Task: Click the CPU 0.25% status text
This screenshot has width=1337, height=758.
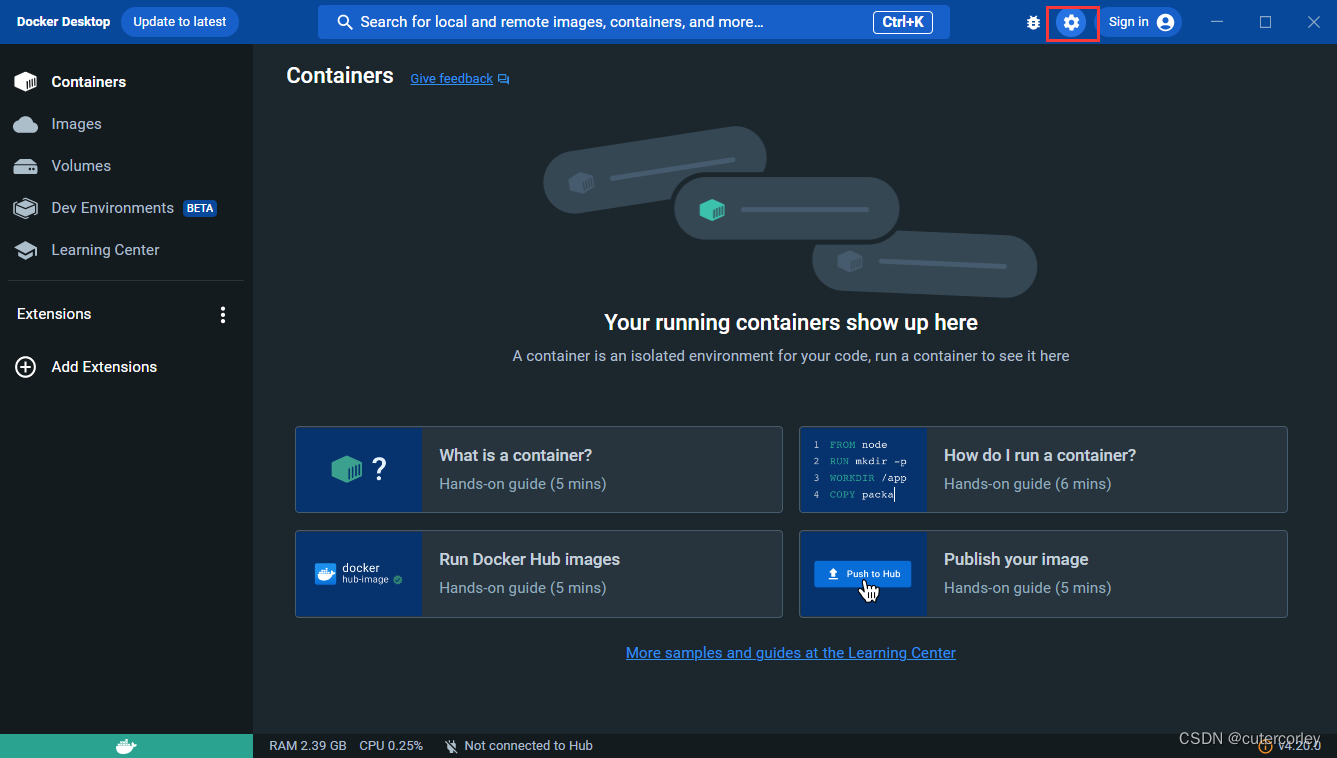Action: click(x=391, y=746)
